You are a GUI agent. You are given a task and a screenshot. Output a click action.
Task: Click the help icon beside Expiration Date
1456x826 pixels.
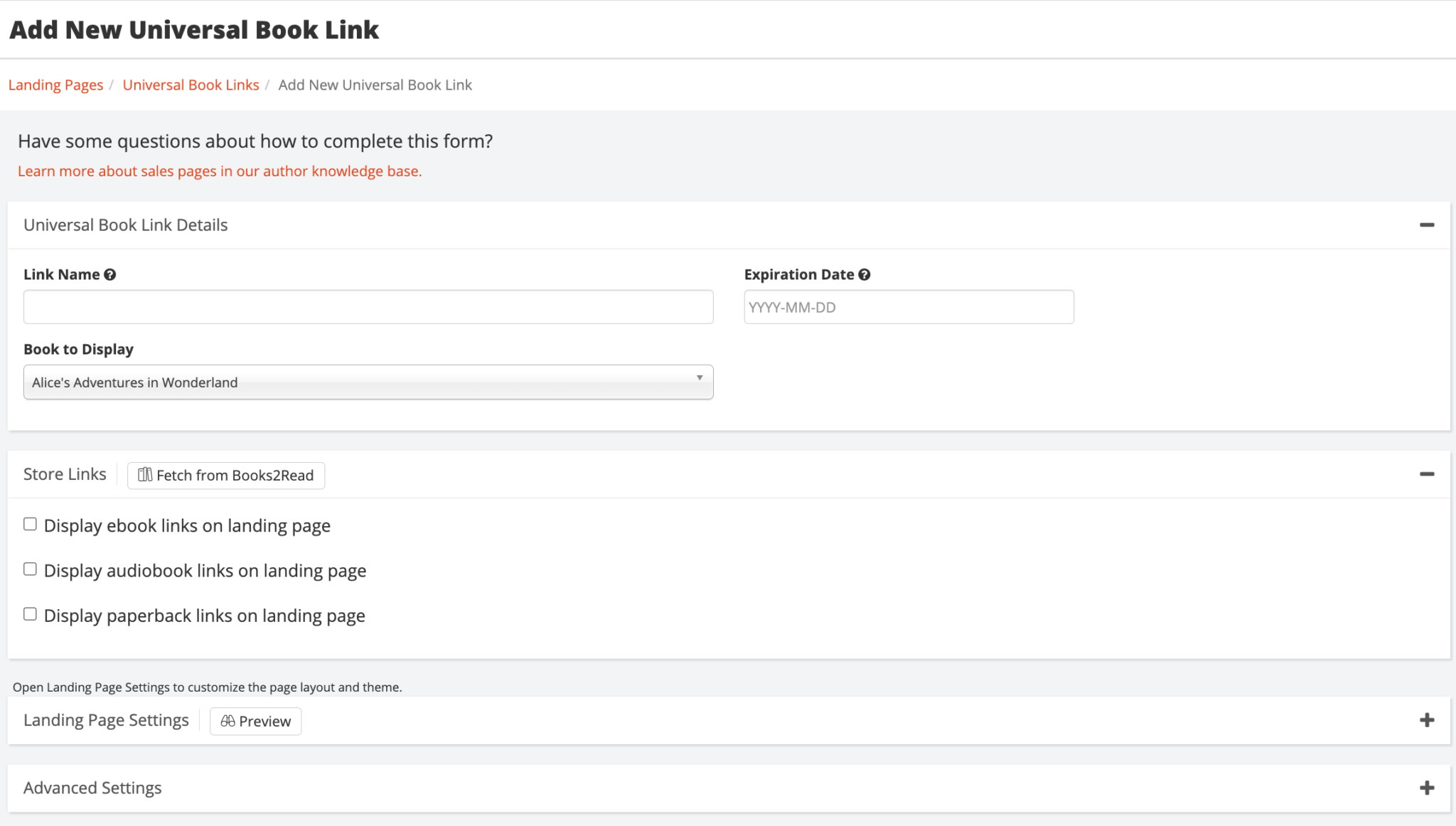pyautogui.click(x=864, y=274)
